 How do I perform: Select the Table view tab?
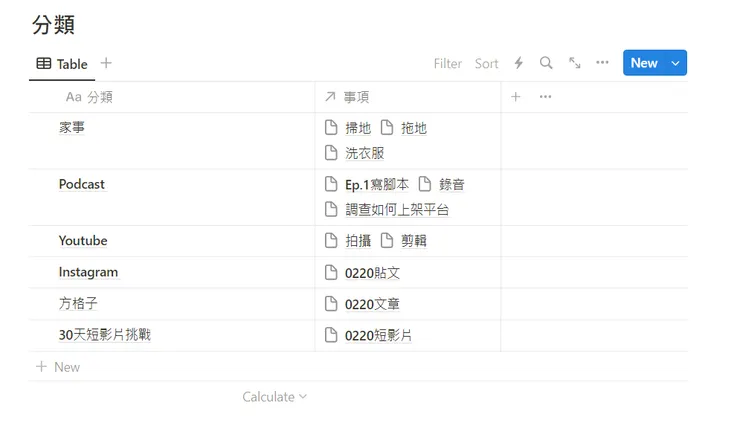coord(62,64)
